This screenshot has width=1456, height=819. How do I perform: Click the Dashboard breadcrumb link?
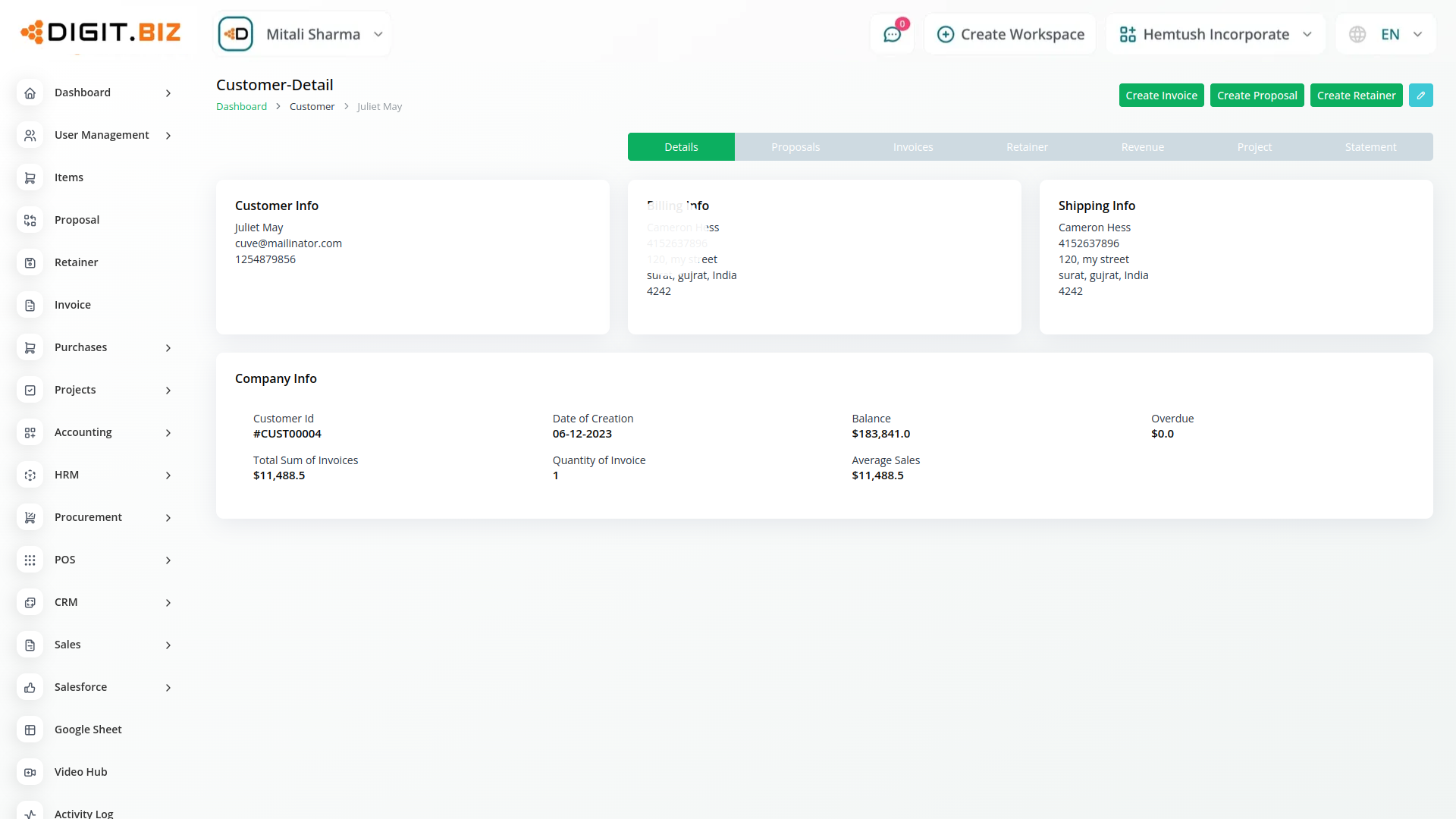click(x=241, y=107)
